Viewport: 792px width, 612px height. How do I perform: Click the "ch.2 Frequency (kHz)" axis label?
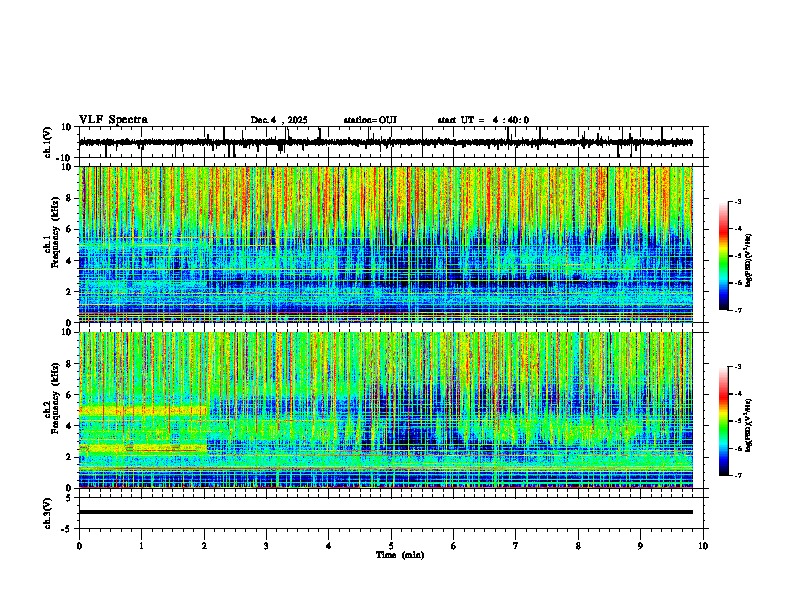point(51,398)
